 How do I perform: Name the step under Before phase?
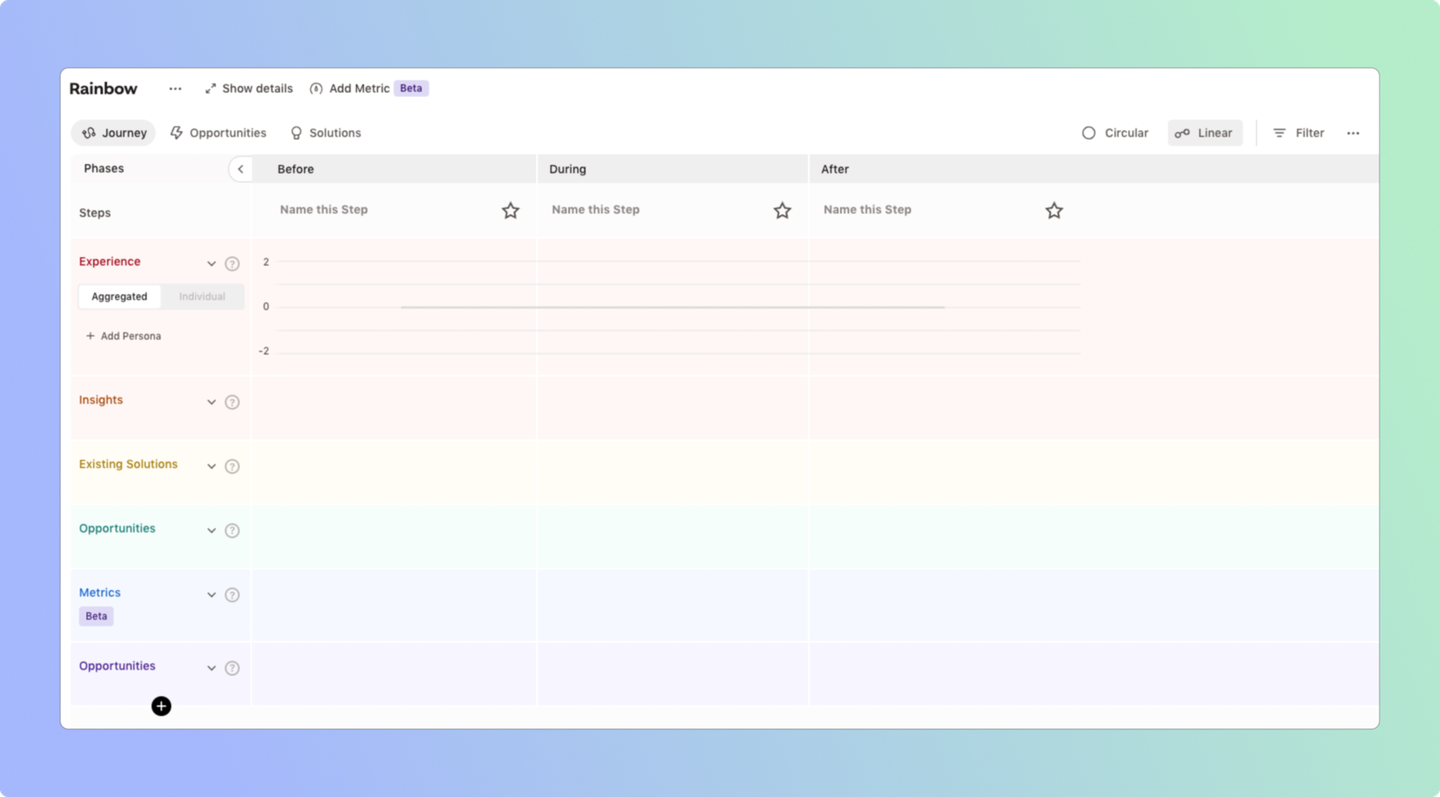pyautogui.click(x=324, y=210)
